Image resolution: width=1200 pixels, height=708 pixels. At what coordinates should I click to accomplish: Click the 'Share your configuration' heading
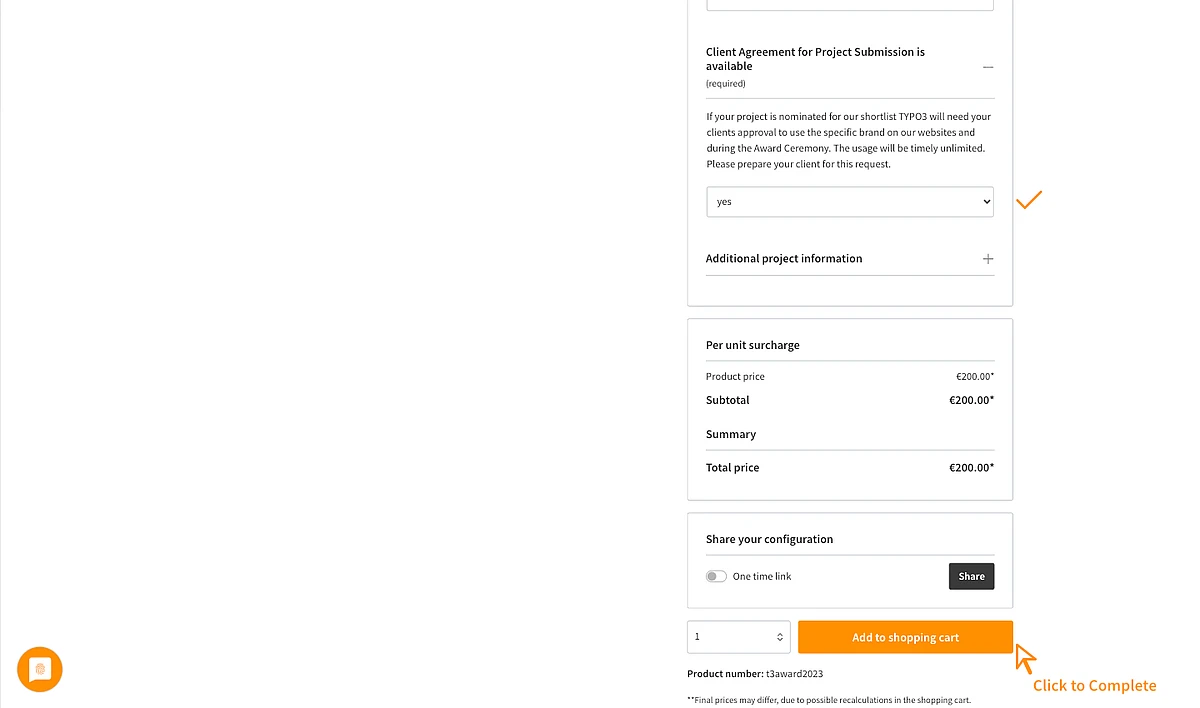(x=769, y=539)
